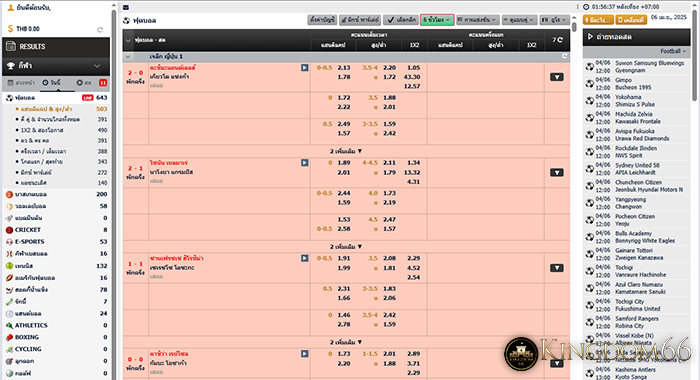
Task: Open the RESULTS menu
Action: pos(56,46)
